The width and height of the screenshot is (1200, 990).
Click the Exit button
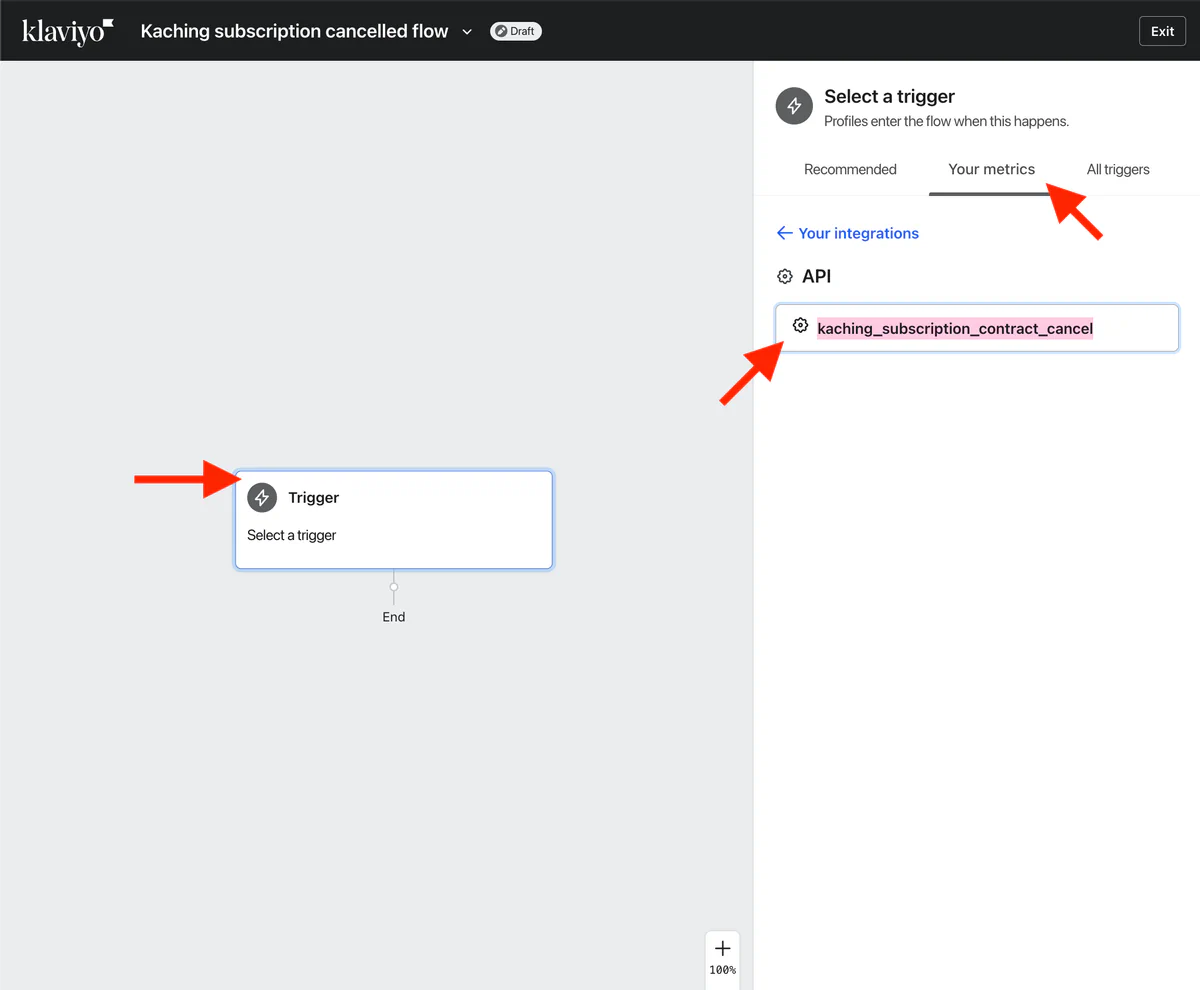click(1162, 31)
